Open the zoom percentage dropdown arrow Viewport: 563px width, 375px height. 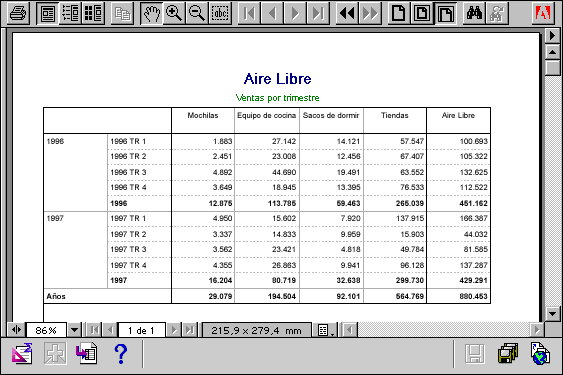tap(74, 330)
